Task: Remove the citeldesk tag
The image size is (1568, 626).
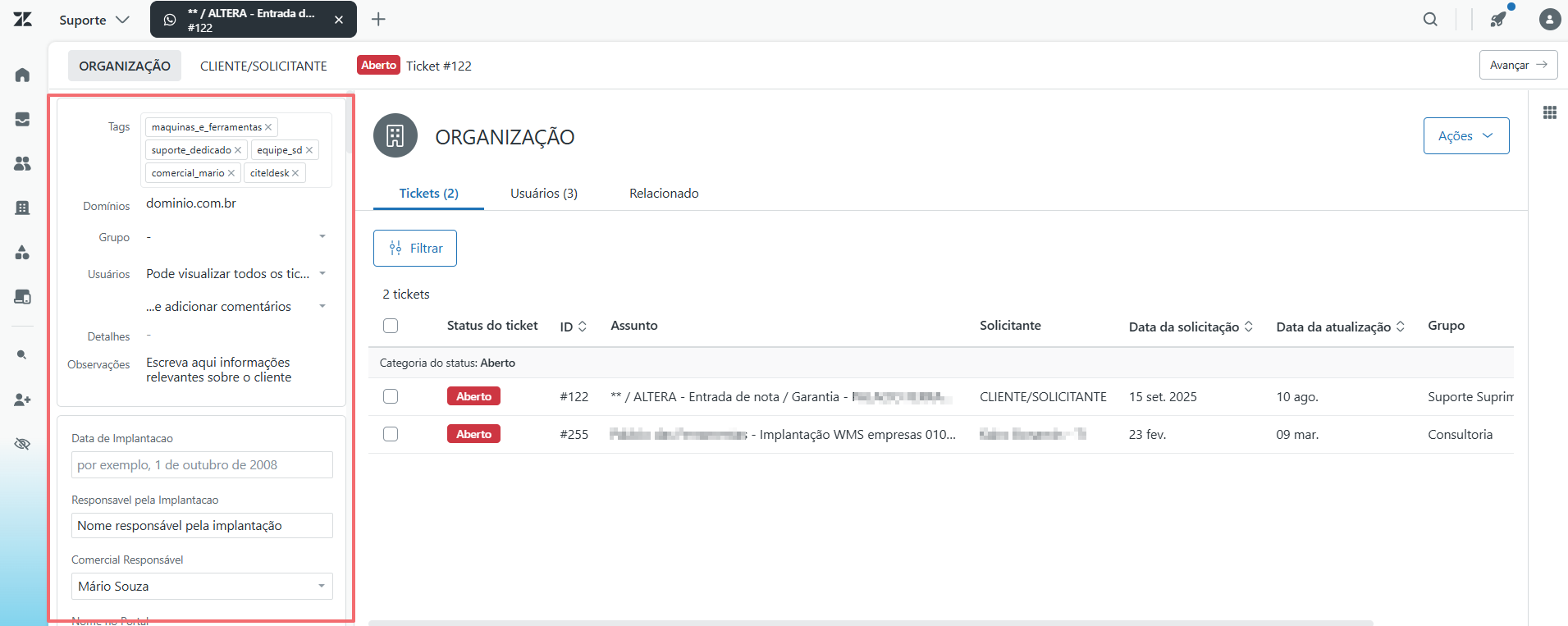Action: click(x=295, y=173)
